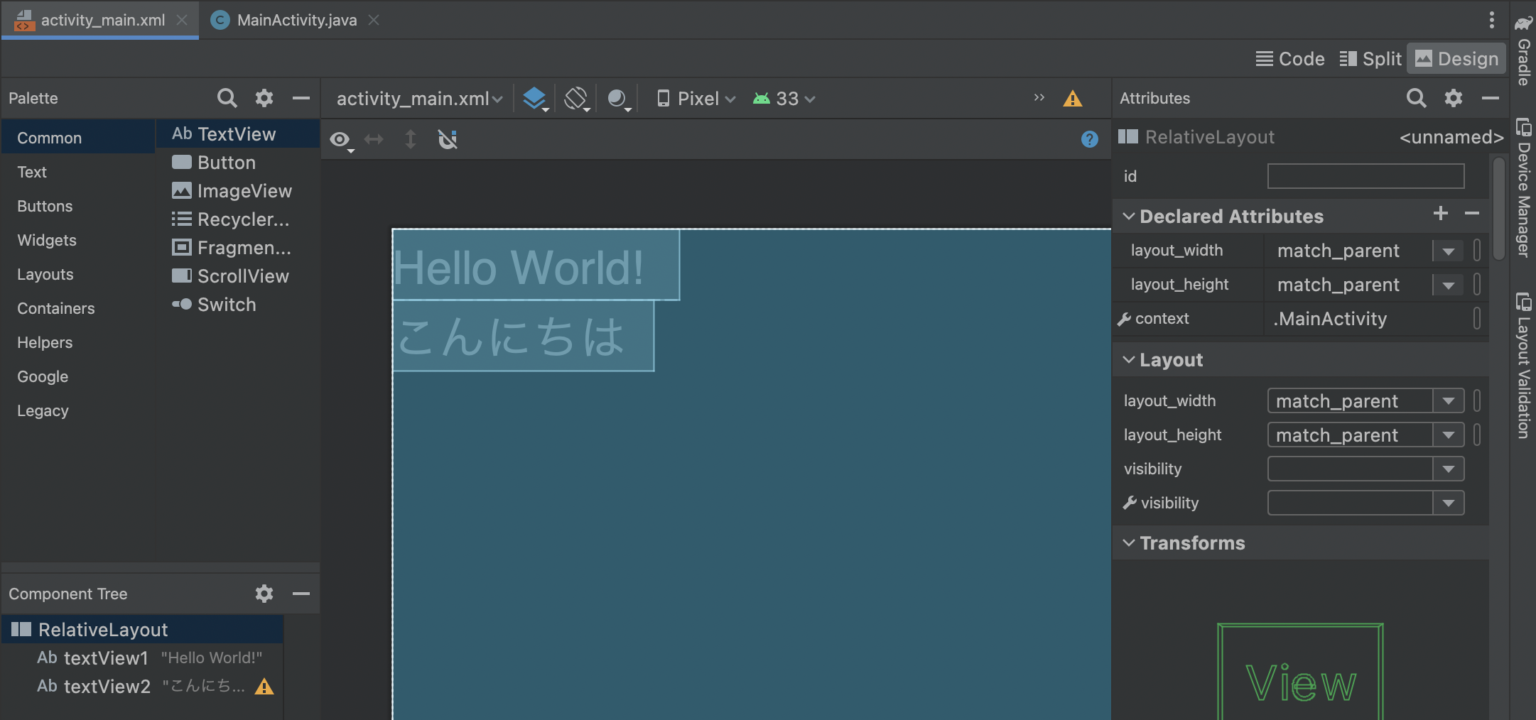
Task: Switch to Design view mode
Action: click(x=1456, y=59)
